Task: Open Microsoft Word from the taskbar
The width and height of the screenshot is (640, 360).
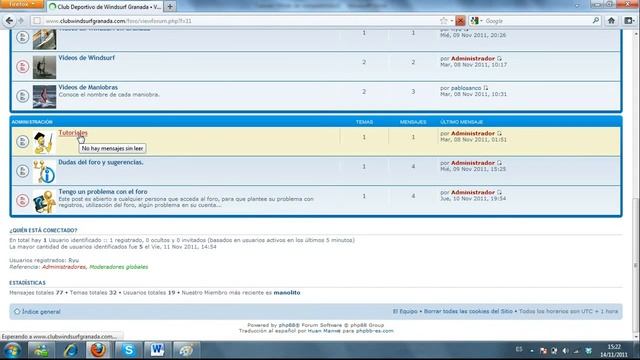Action: [157, 350]
